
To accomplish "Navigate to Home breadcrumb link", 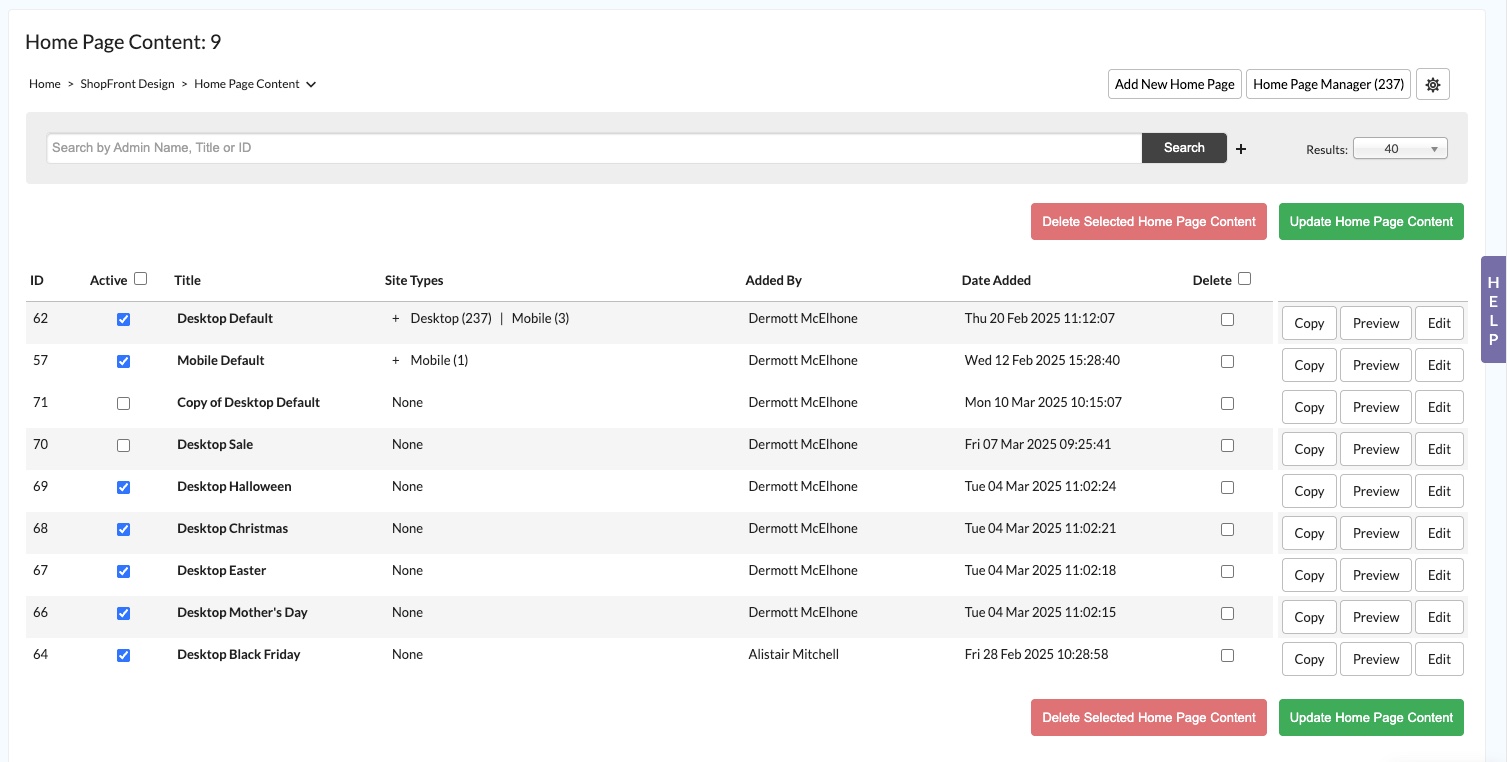I will [45, 84].
